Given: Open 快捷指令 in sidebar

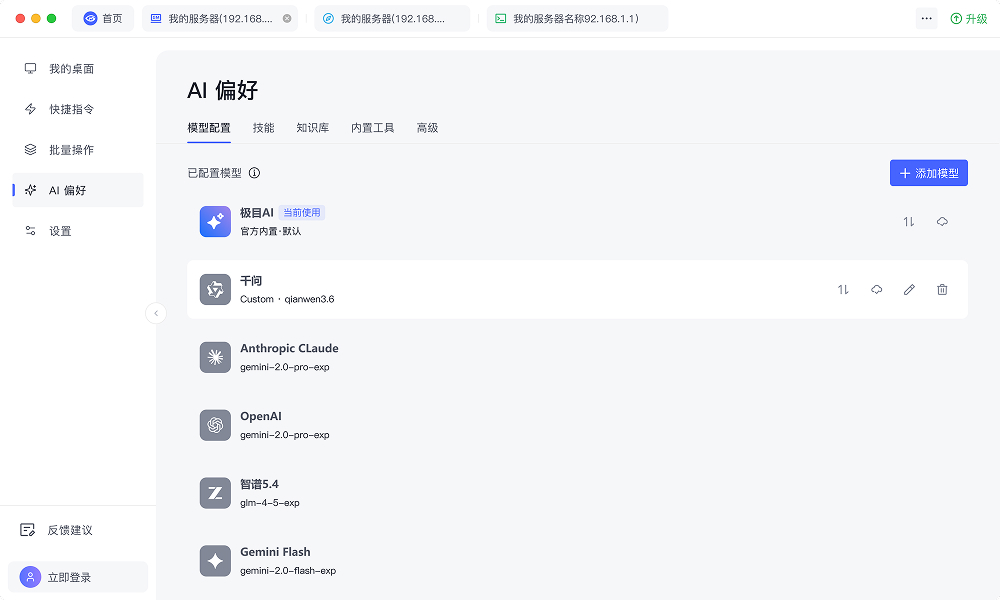Looking at the screenshot, I should click(x=78, y=109).
